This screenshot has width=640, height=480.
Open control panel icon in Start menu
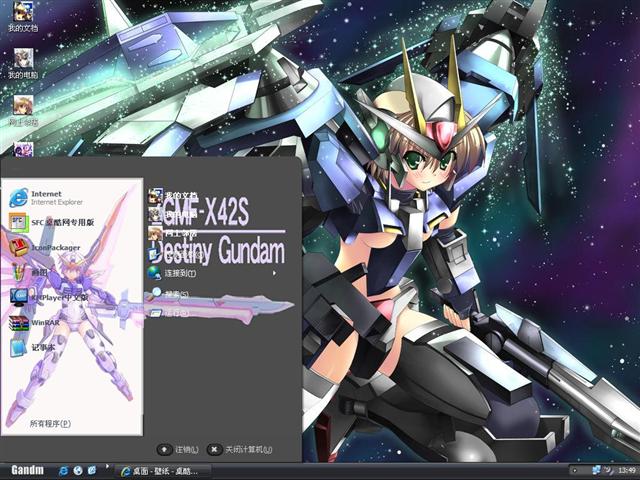pyautogui.click(x=155, y=254)
